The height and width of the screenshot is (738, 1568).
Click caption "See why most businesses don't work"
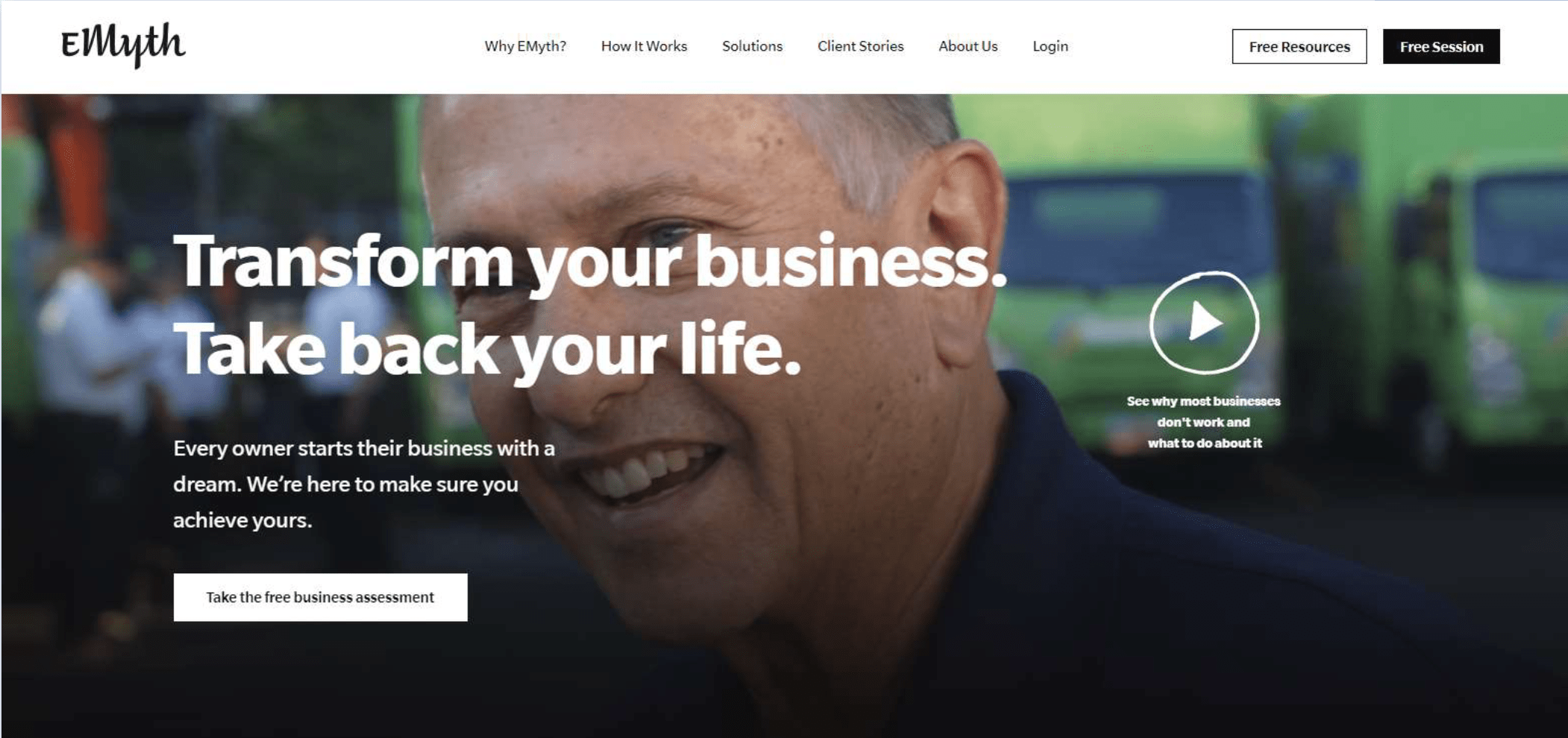pyautogui.click(x=1203, y=422)
